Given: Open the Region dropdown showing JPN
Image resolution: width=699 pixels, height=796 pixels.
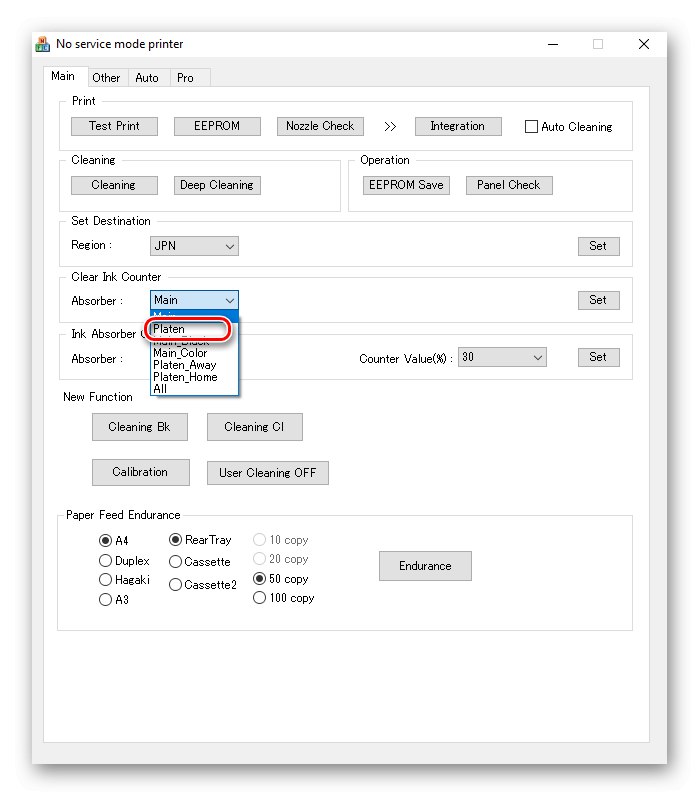Looking at the screenshot, I should [x=194, y=246].
